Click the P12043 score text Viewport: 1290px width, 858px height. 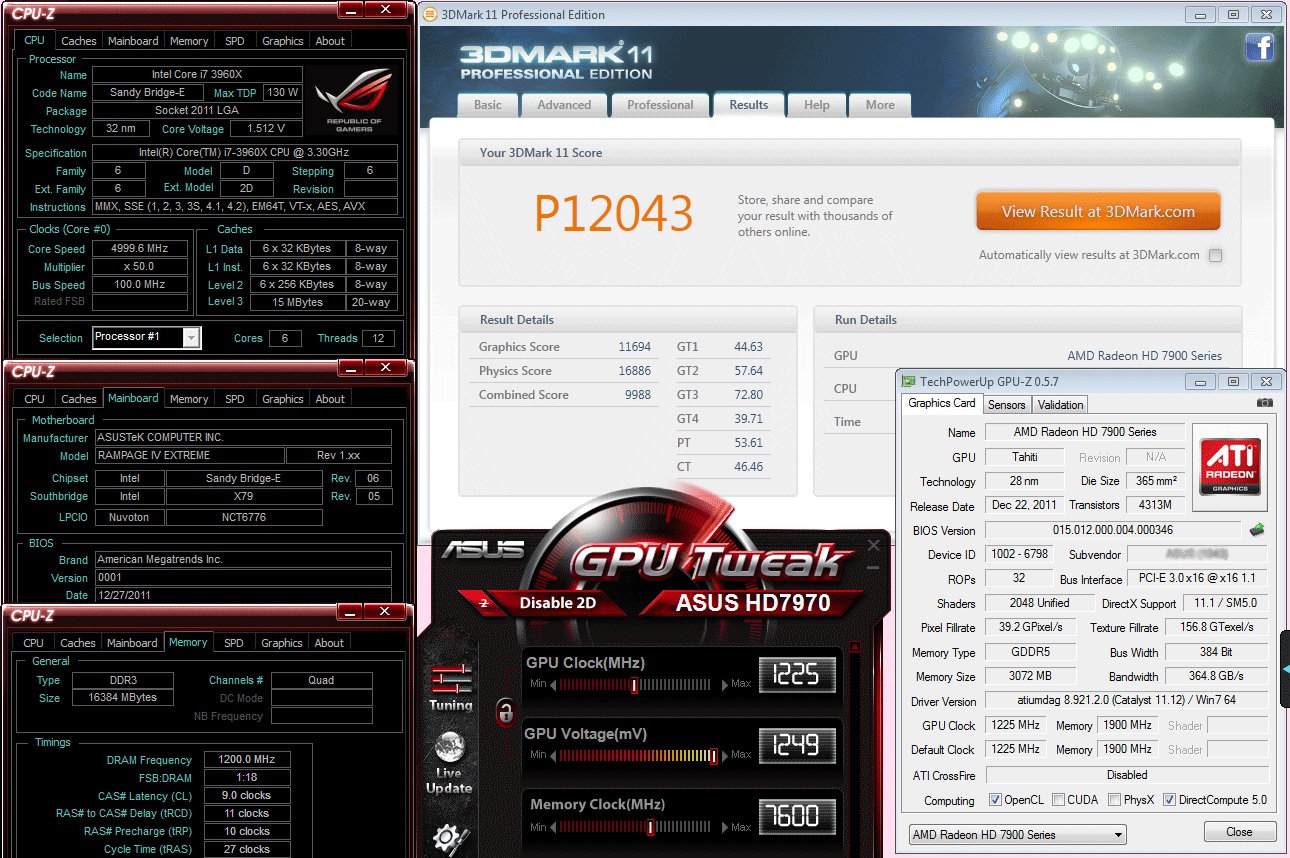(x=613, y=213)
